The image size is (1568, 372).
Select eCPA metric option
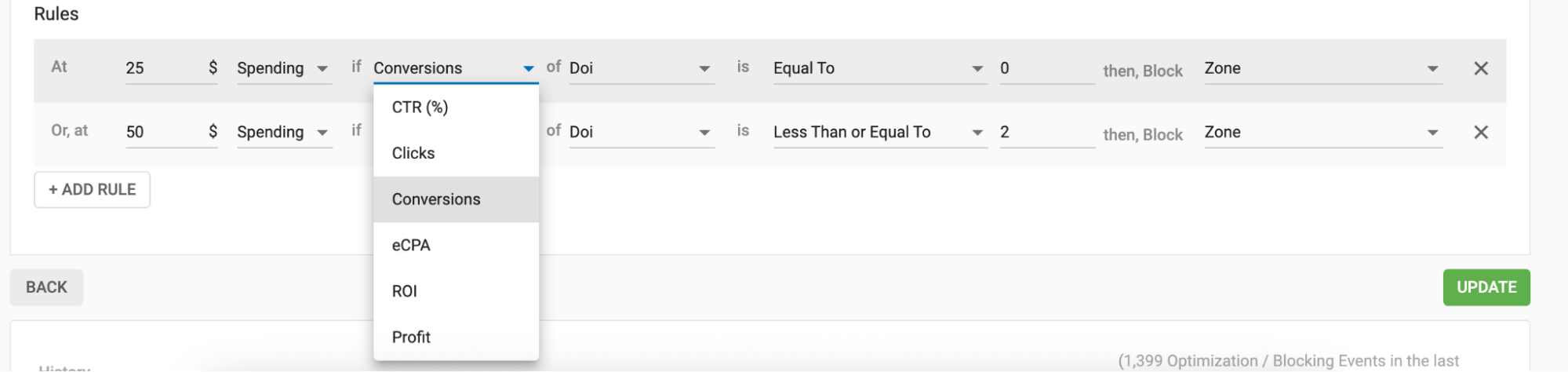(x=411, y=245)
